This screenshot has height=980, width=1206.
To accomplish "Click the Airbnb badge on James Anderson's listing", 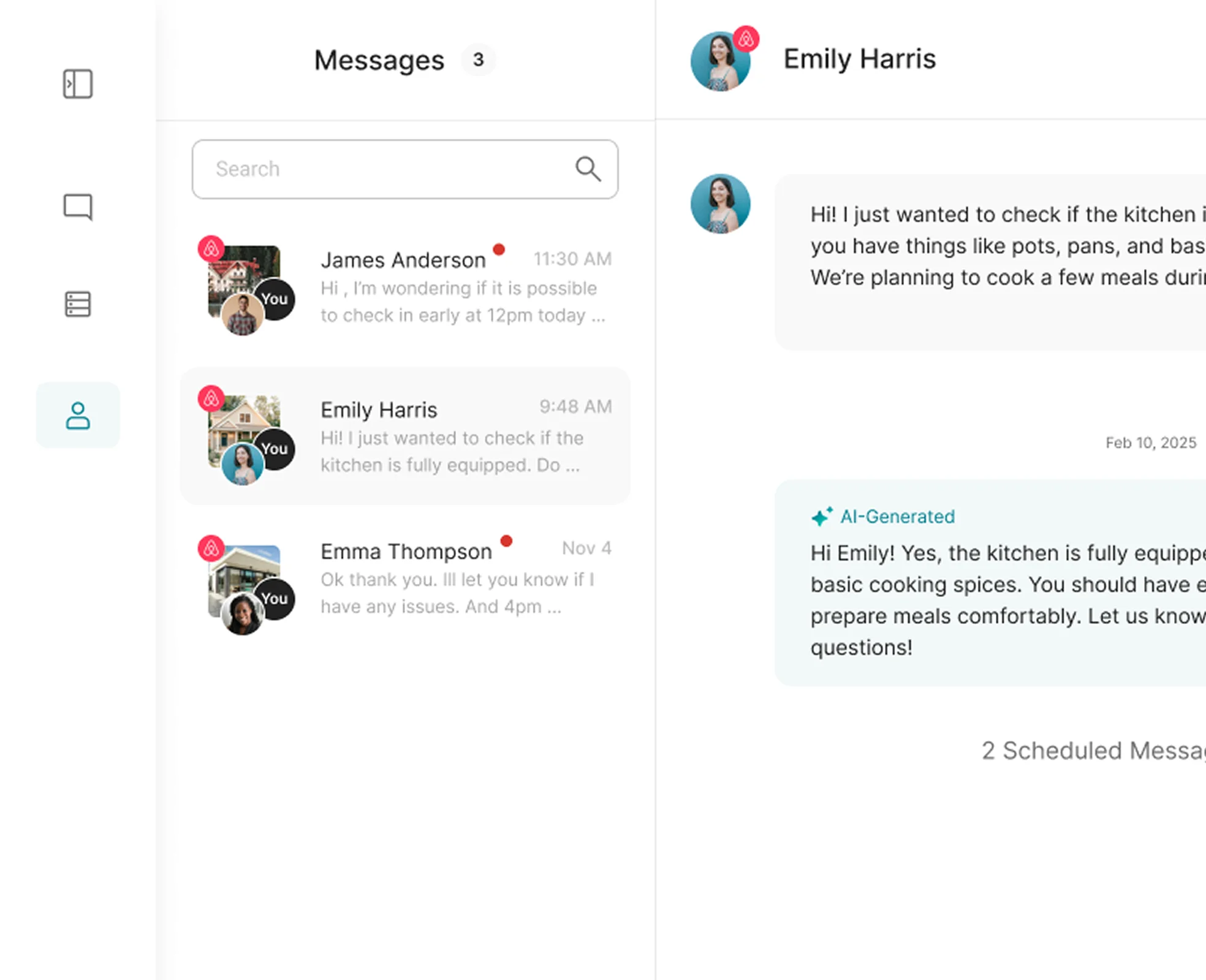I will click(211, 249).
